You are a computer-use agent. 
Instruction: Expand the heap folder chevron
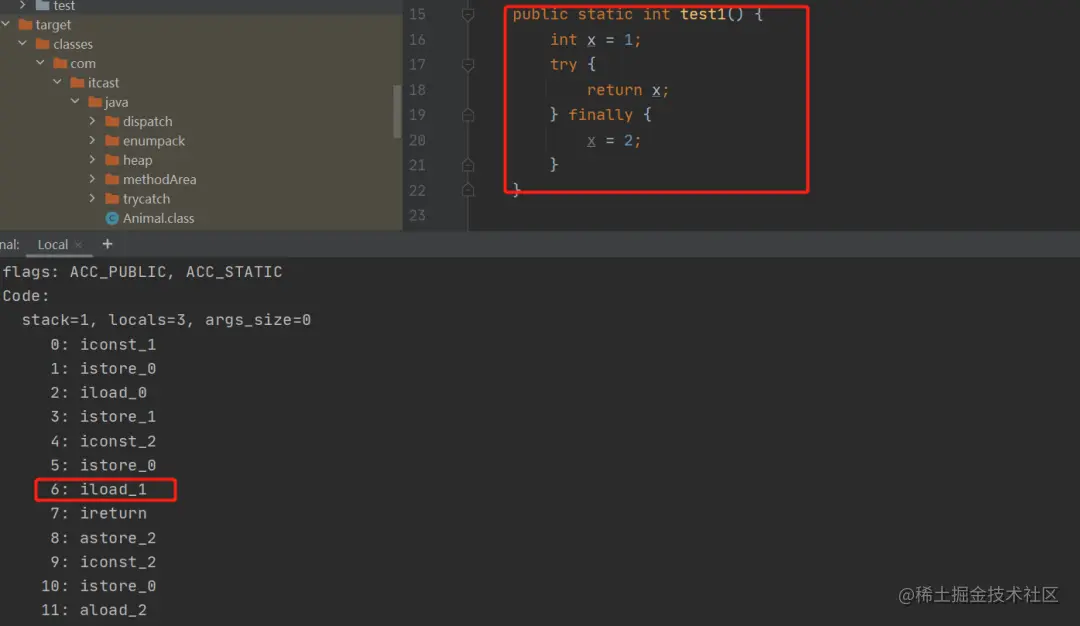pos(92,159)
